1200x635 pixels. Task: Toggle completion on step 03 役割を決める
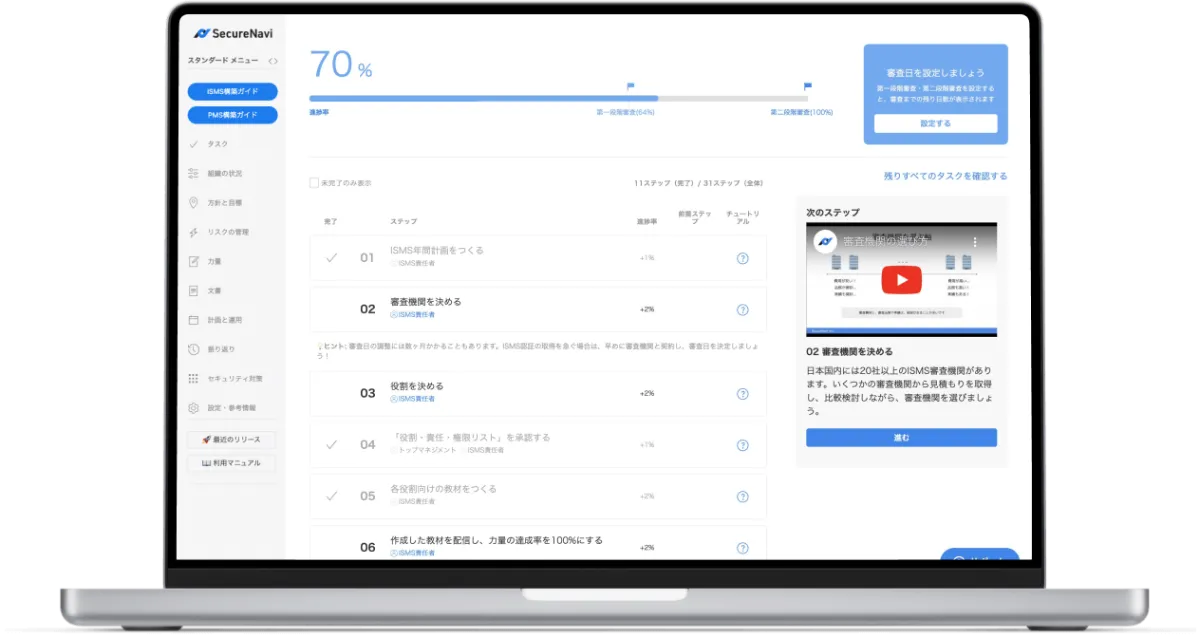coord(330,393)
